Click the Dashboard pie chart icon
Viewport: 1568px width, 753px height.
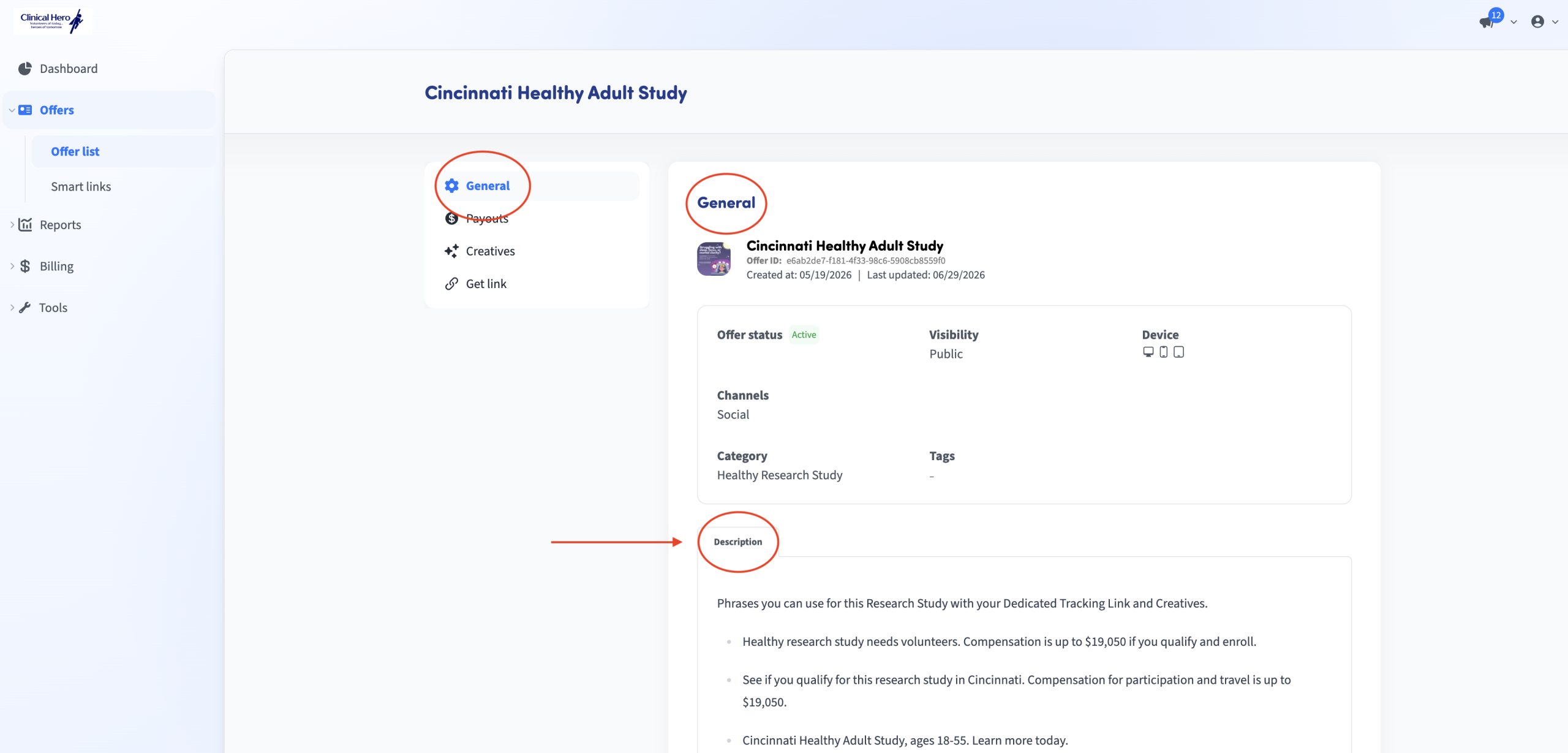pyautogui.click(x=24, y=69)
